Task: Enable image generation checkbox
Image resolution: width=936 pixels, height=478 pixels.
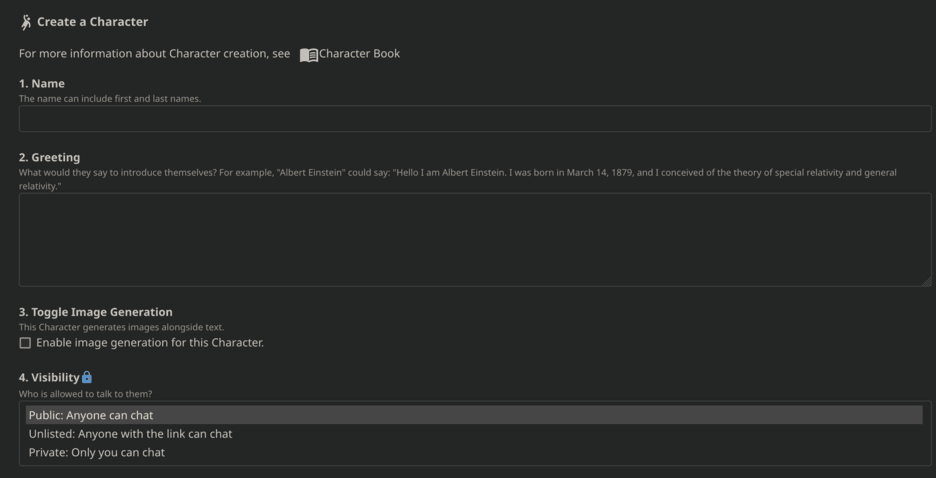Action: coord(25,343)
